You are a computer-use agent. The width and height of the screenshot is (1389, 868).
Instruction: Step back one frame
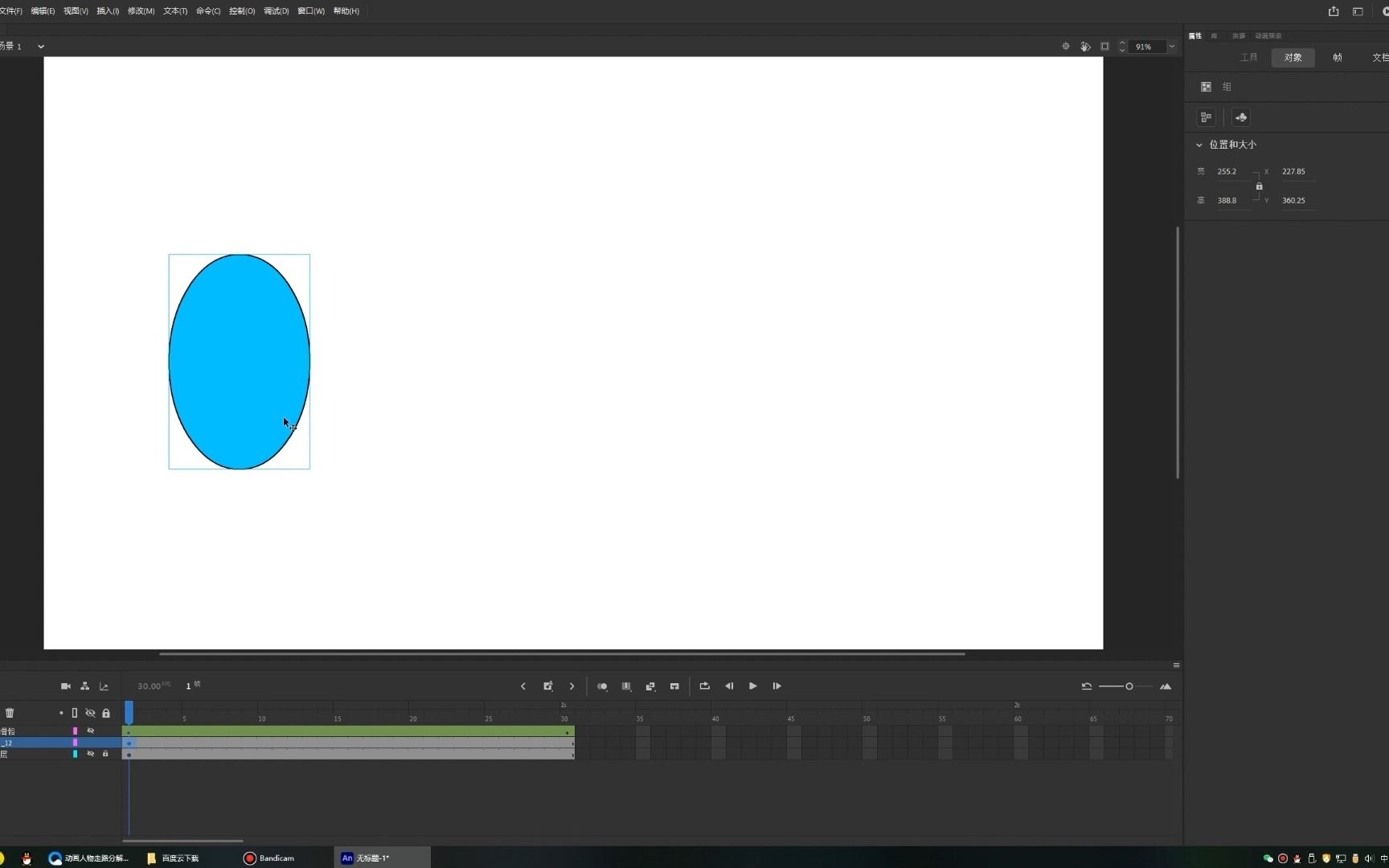tap(729, 686)
